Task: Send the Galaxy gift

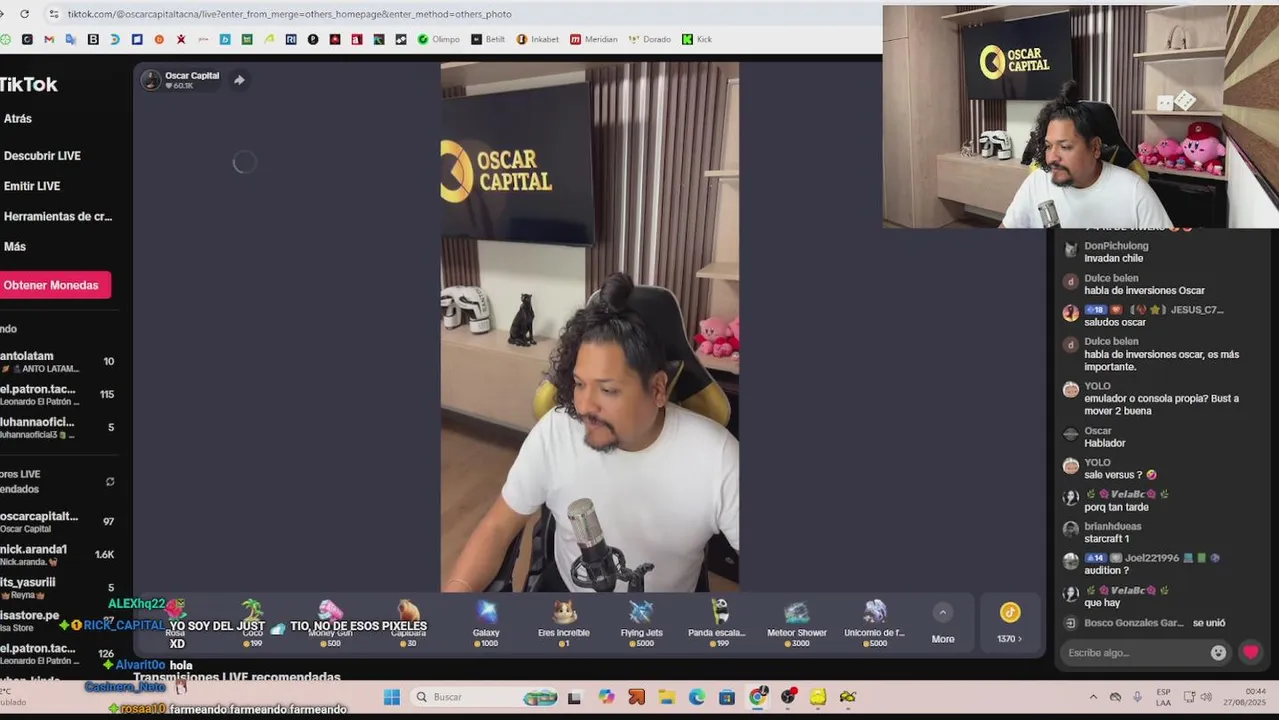Action: tap(486, 623)
